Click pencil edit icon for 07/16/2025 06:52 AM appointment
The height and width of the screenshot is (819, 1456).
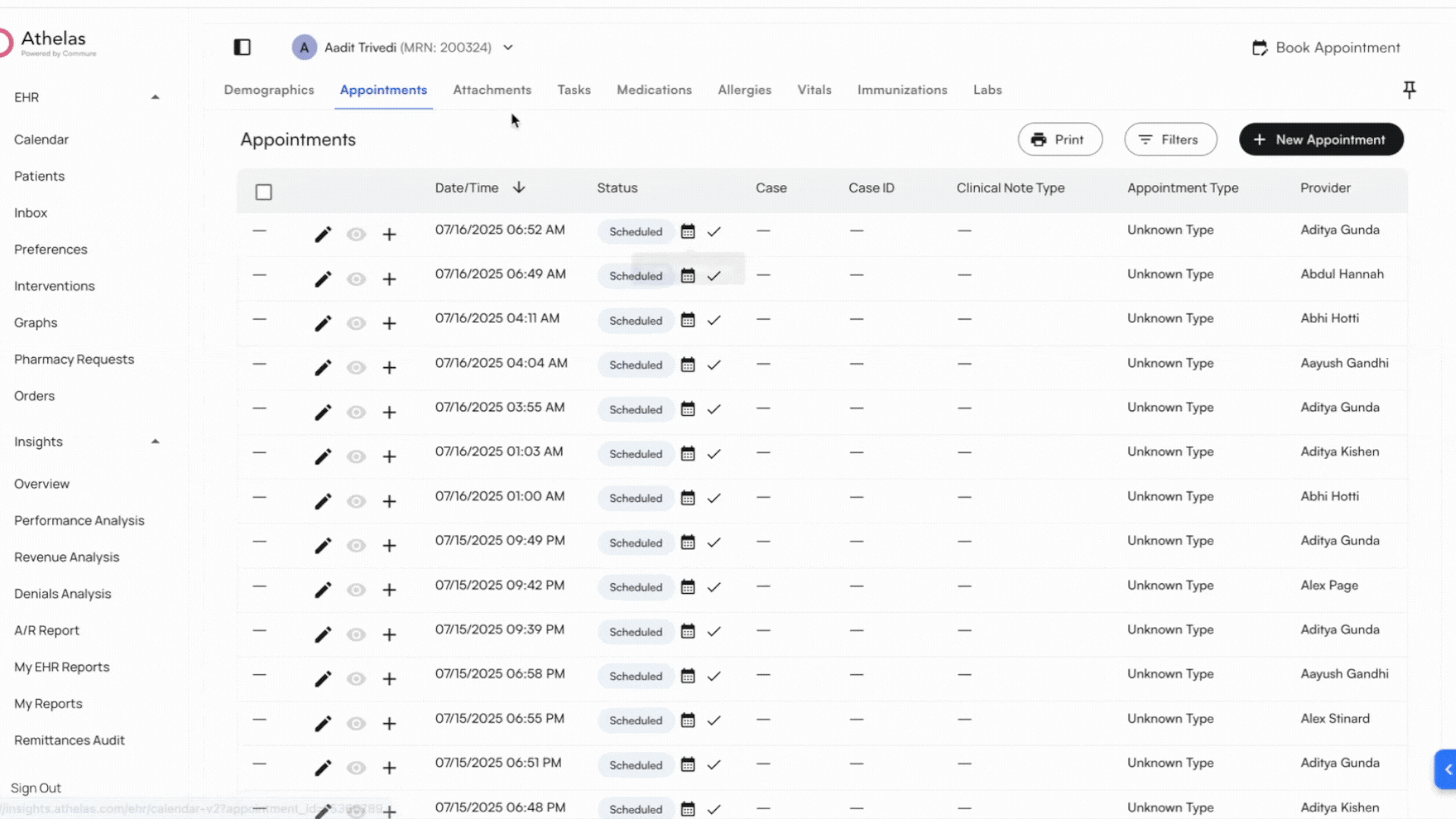tap(323, 234)
